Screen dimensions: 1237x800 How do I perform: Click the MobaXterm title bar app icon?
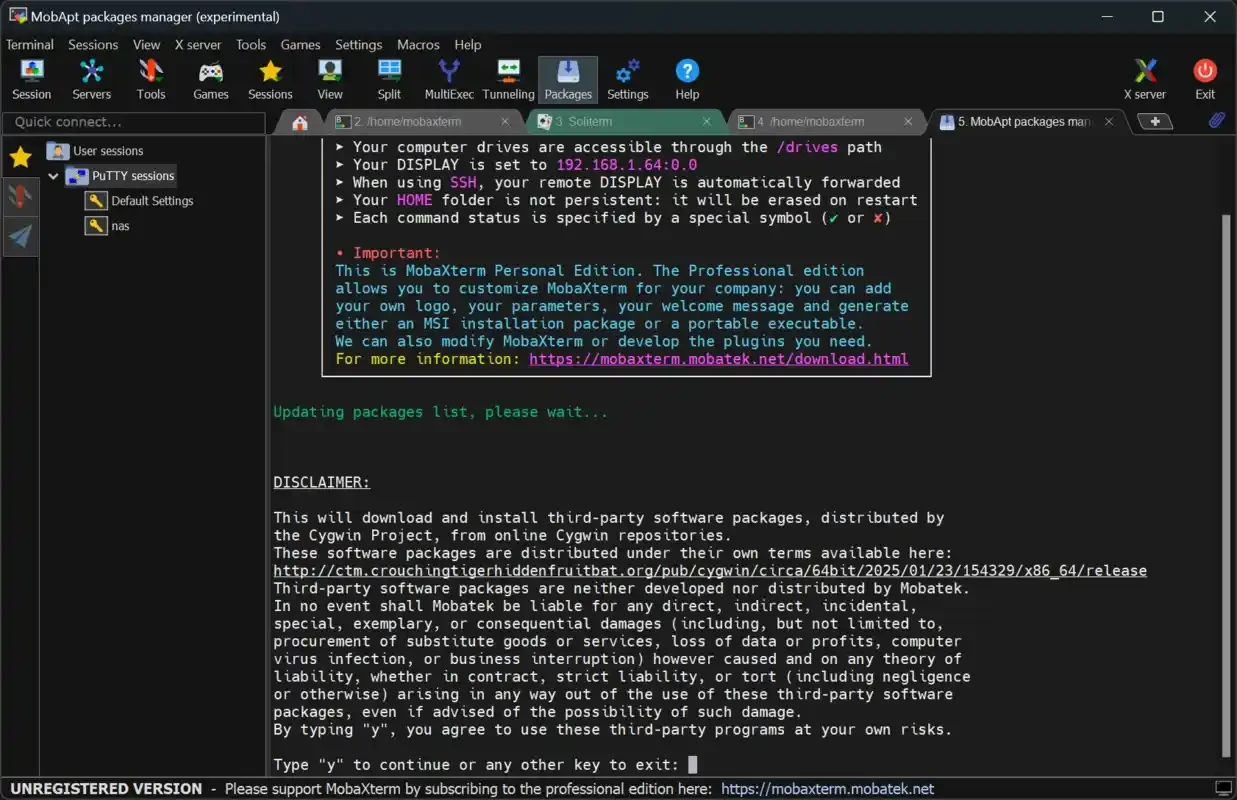pos(17,16)
